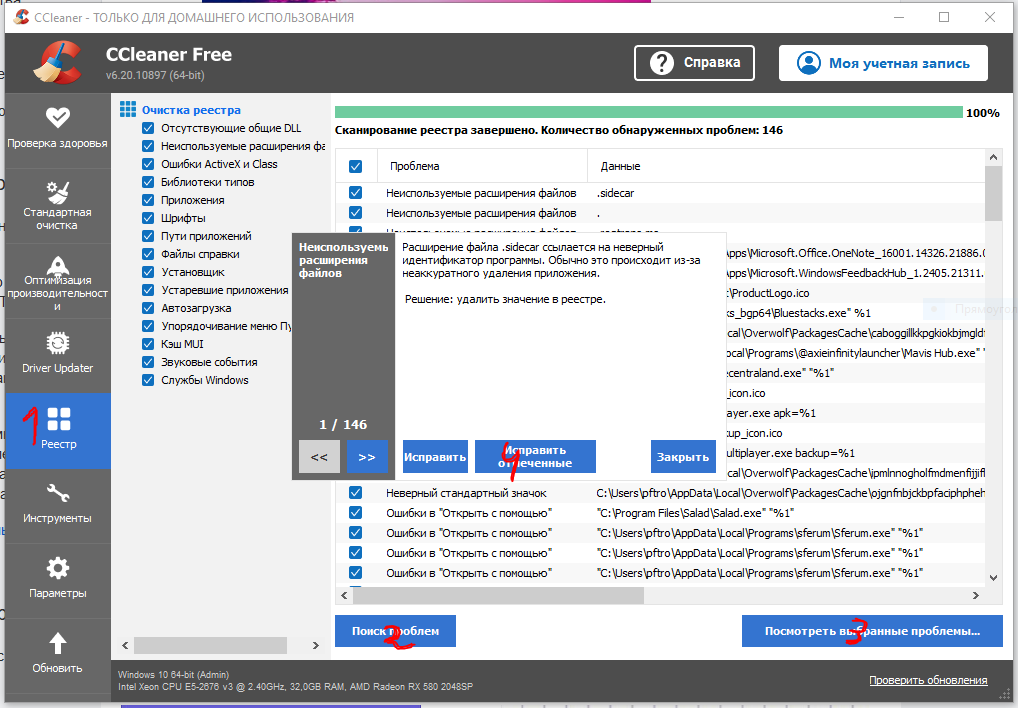Click the 1 / 146 issue counter

coord(343,424)
